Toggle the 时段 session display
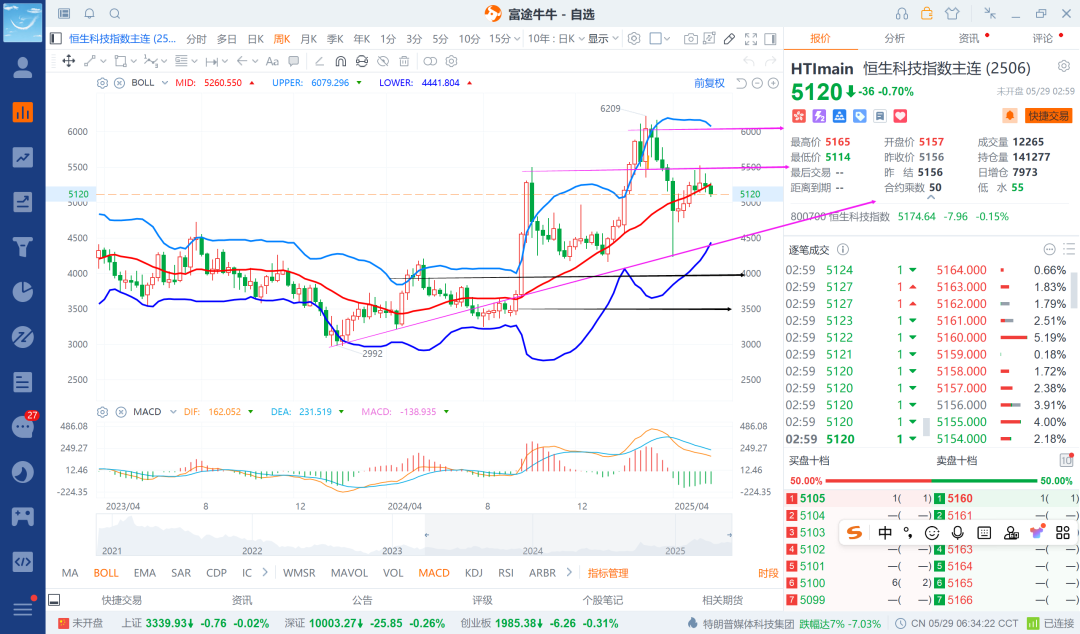The height and width of the screenshot is (634, 1080). coord(768,573)
